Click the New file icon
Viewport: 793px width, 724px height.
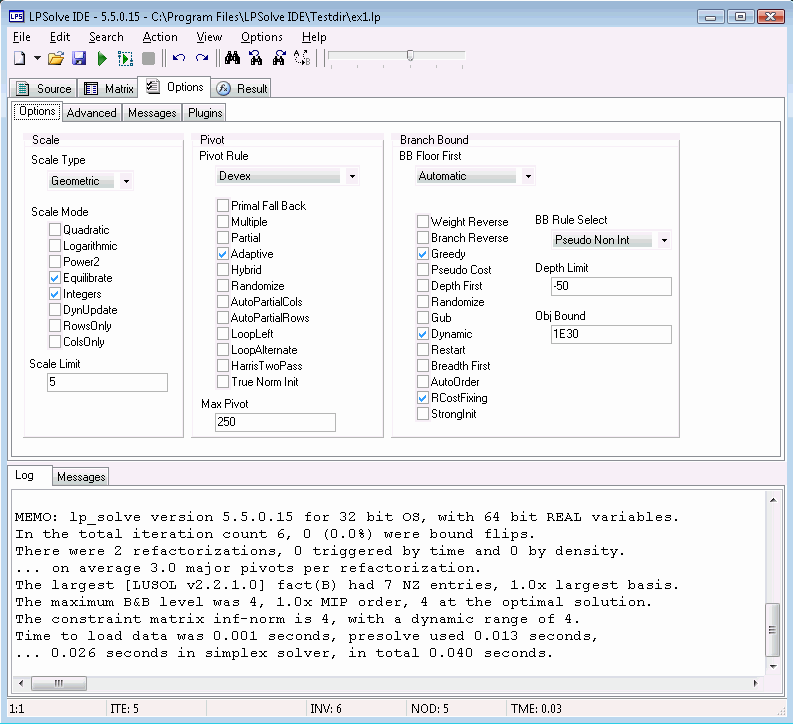click(x=18, y=59)
